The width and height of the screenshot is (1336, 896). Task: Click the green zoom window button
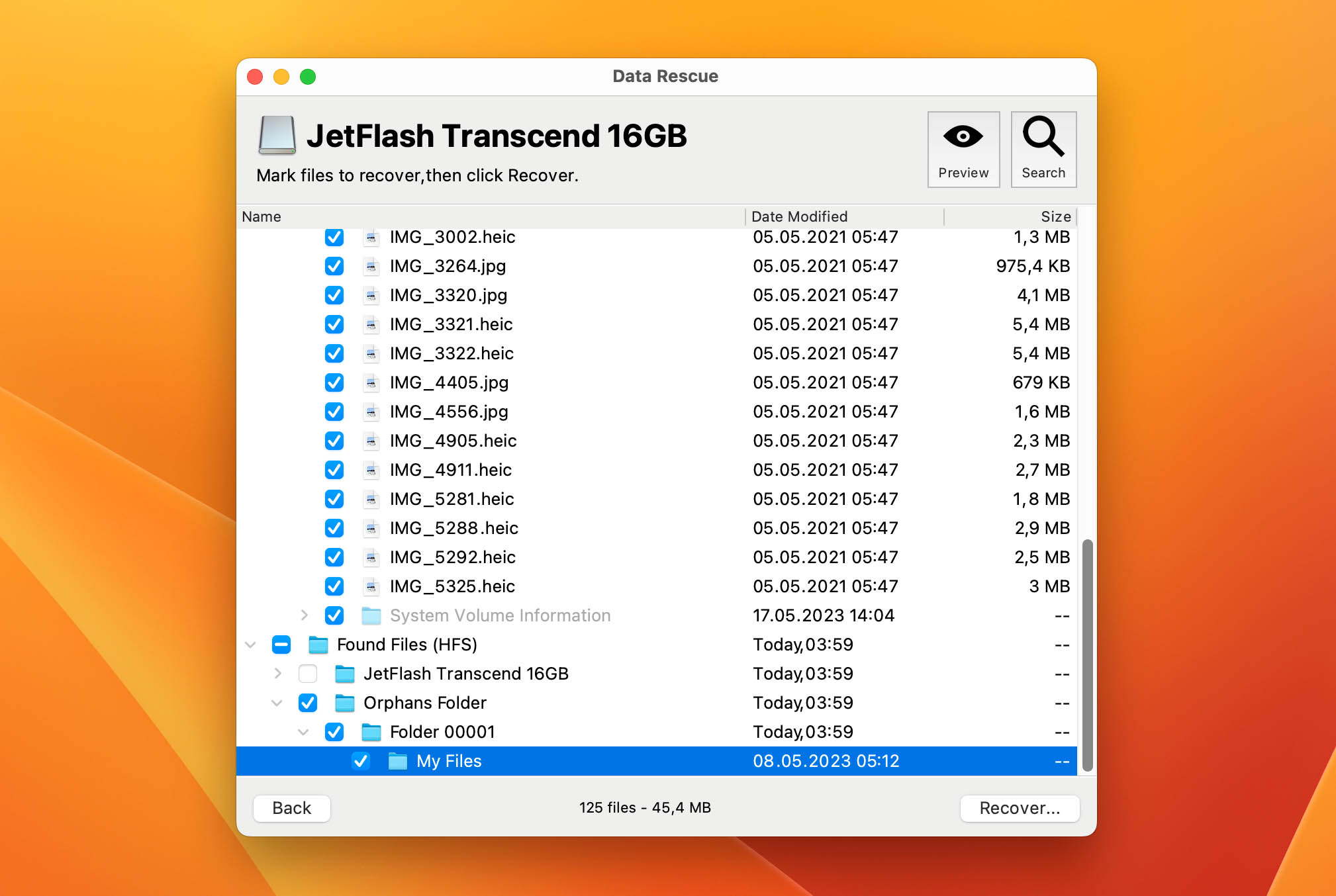click(x=308, y=77)
